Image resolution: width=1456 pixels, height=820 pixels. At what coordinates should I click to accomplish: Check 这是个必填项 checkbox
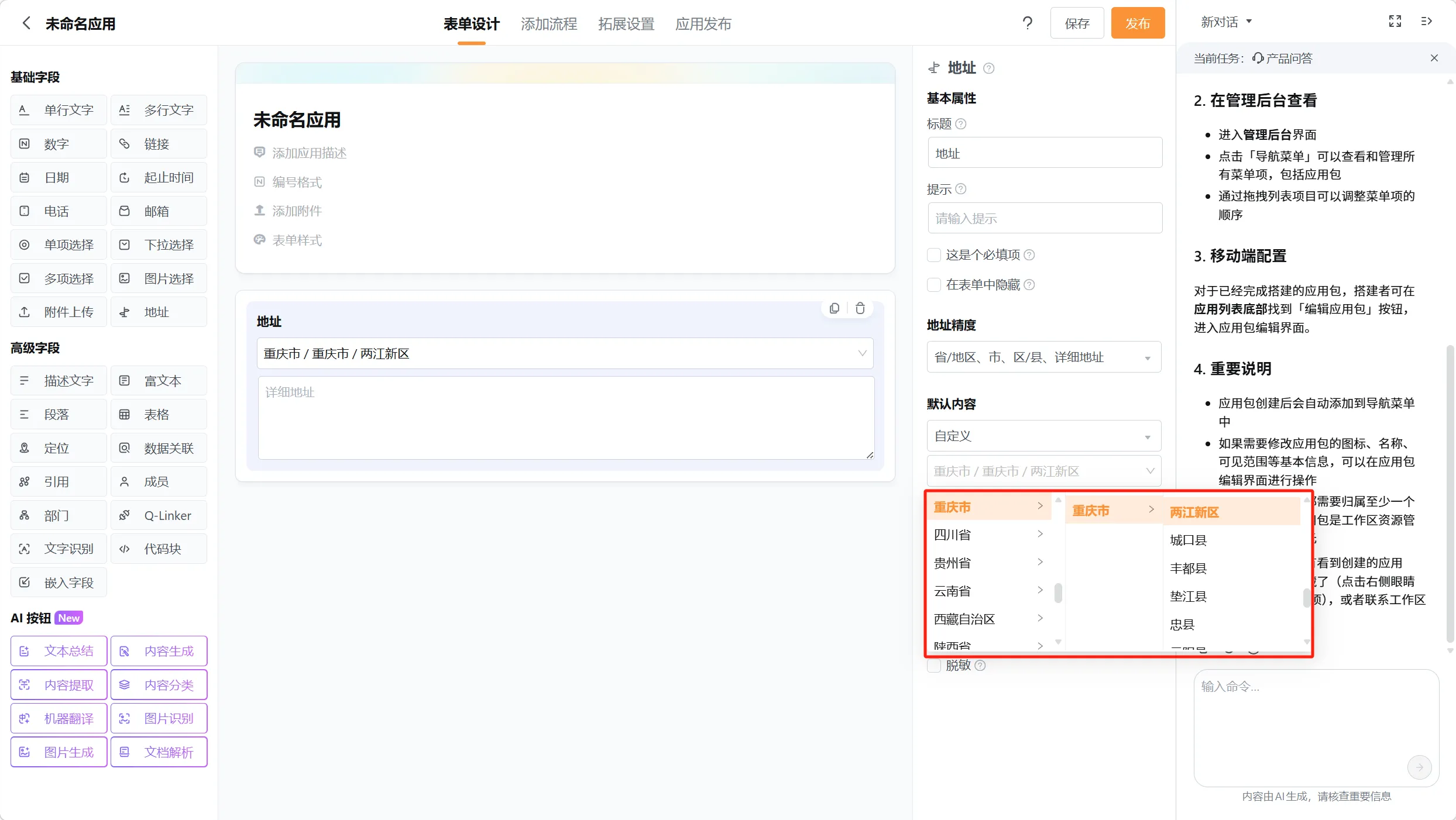click(x=934, y=255)
